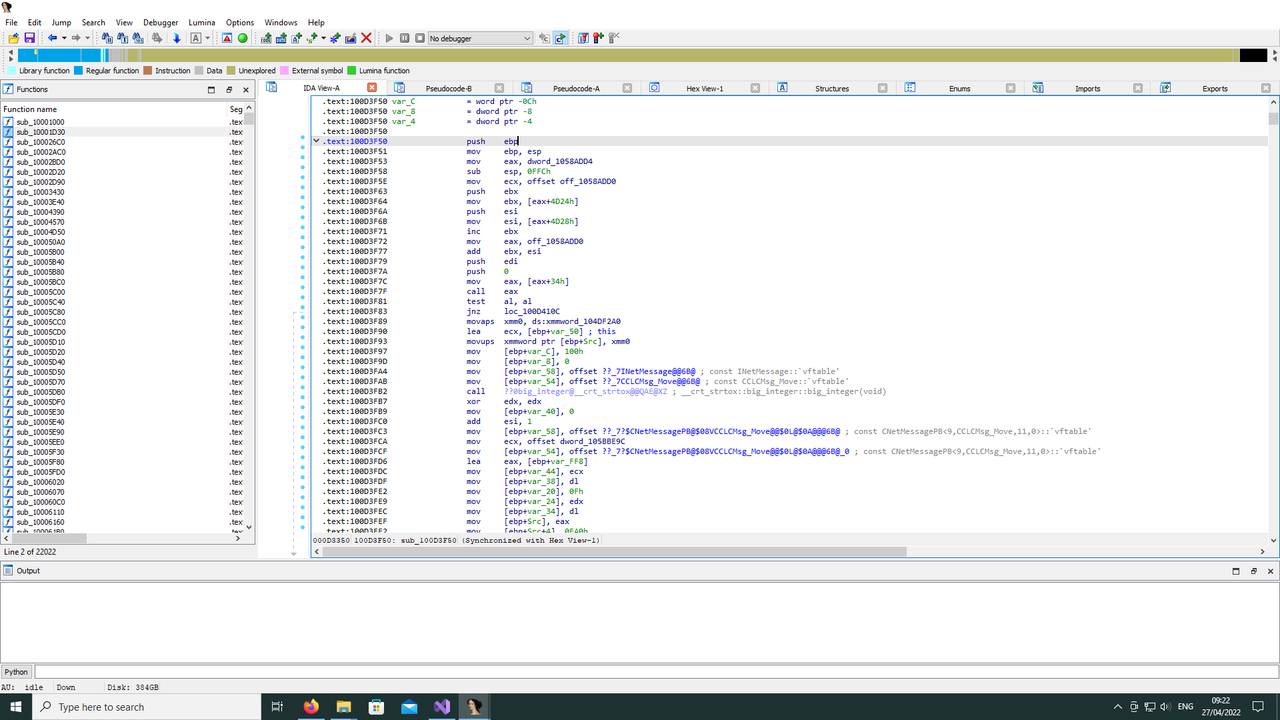Image resolution: width=1280 pixels, height=720 pixels.
Task: Click the Enums tab icon
Action: tap(910, 88)
